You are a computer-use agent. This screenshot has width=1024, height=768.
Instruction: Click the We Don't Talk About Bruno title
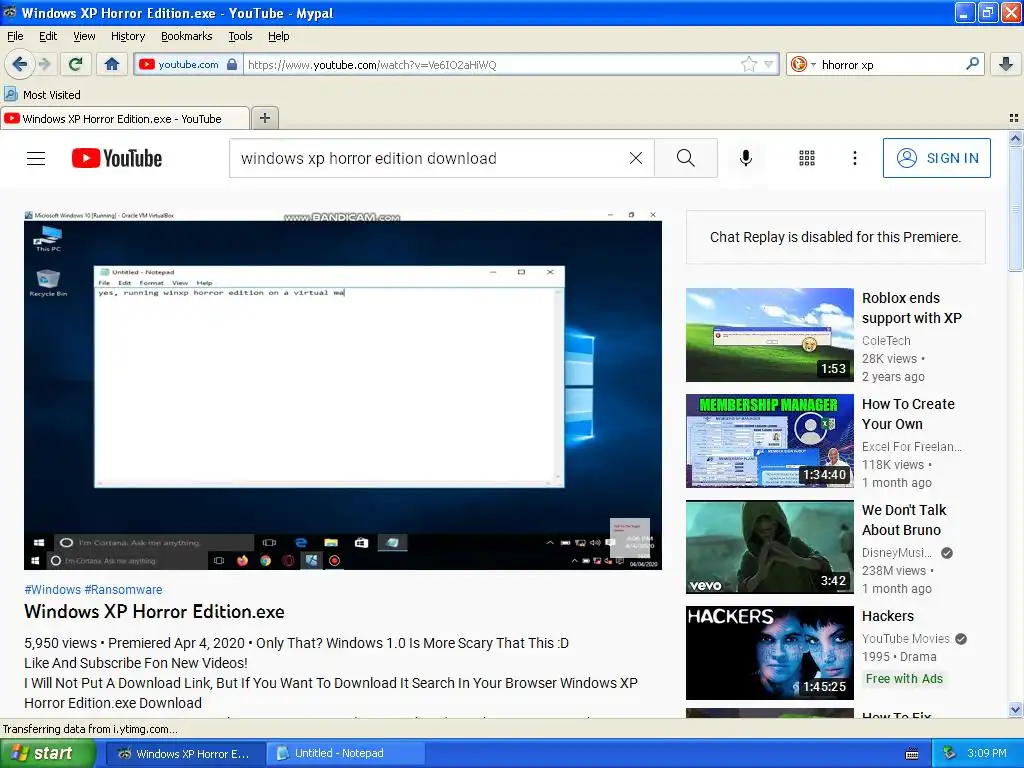[904, 520]
